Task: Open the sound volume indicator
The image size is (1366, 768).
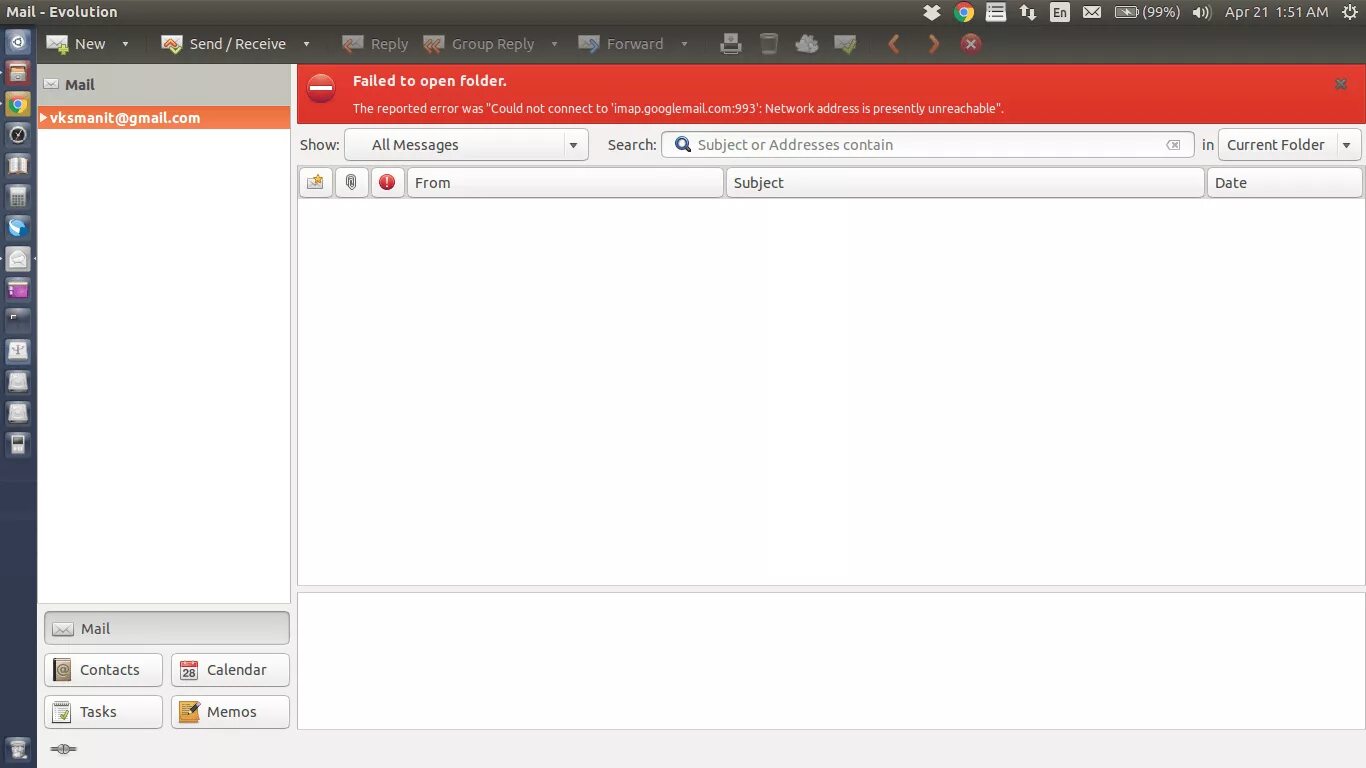Action: coord(1202,12)
